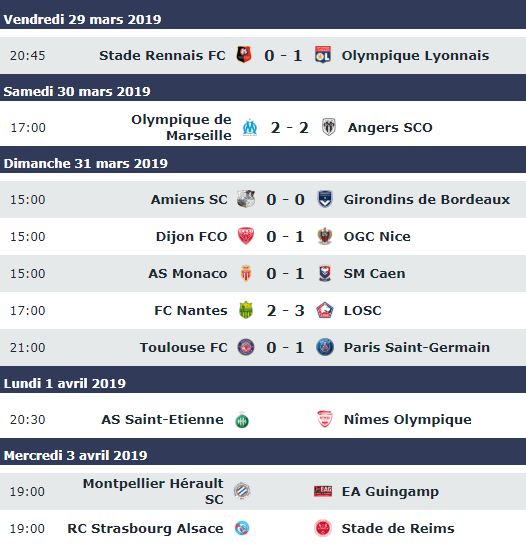
Task: Click the Montpellier Hérault SC crest
Action: (242, 491)
